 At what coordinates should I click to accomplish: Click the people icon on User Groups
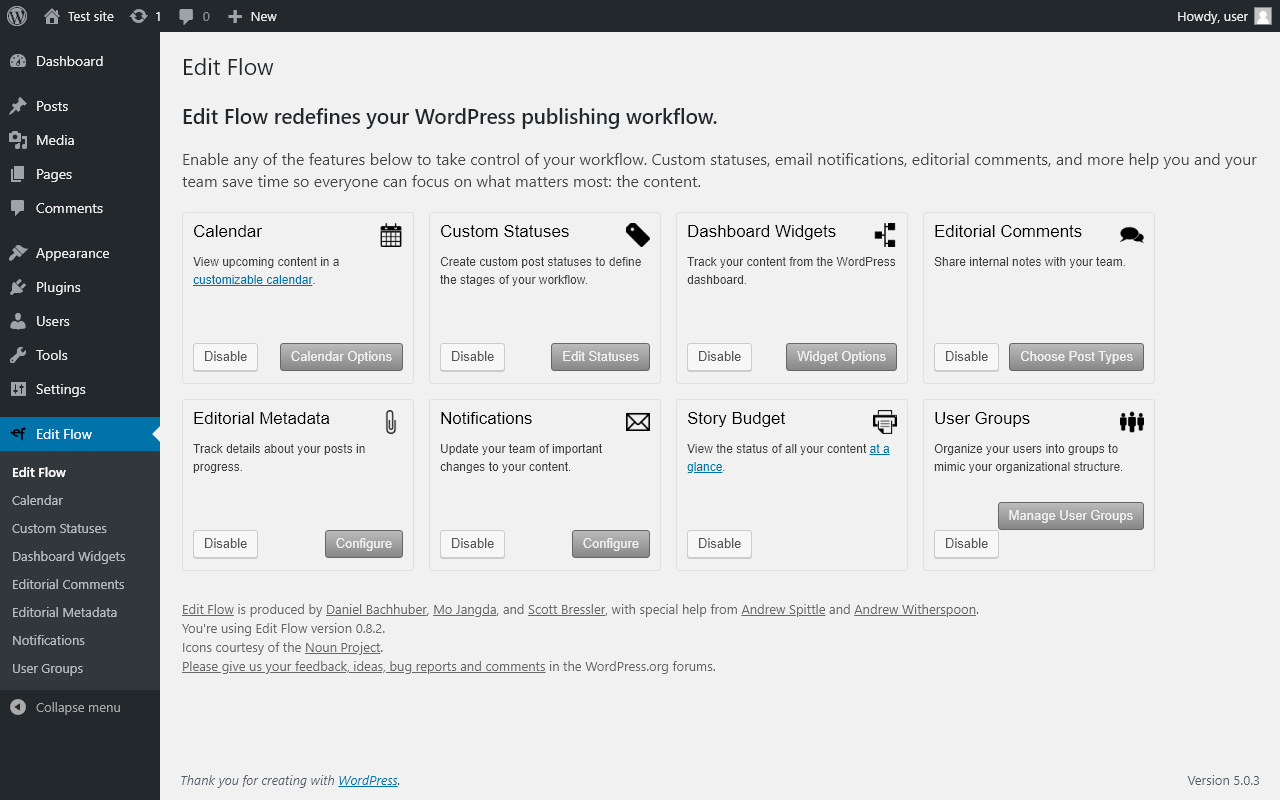coord(1132,422)
